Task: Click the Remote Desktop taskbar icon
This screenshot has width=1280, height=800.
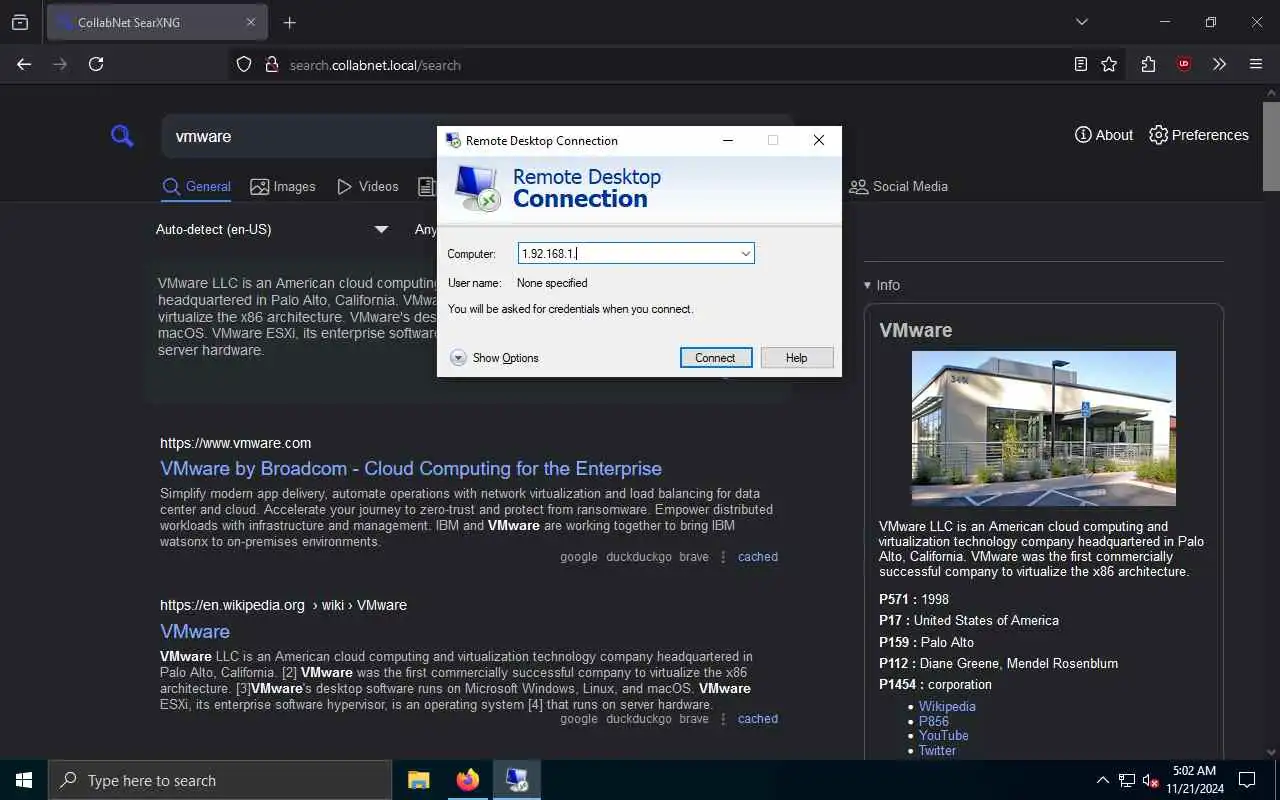Action: [x=516, y=780]
